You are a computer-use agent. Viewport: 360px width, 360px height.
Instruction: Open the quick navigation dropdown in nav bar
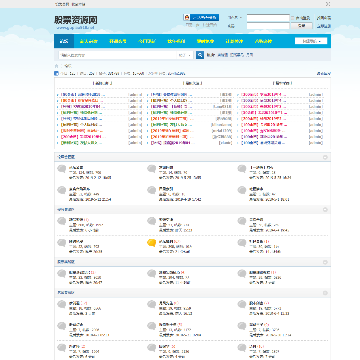click(311, 41)
